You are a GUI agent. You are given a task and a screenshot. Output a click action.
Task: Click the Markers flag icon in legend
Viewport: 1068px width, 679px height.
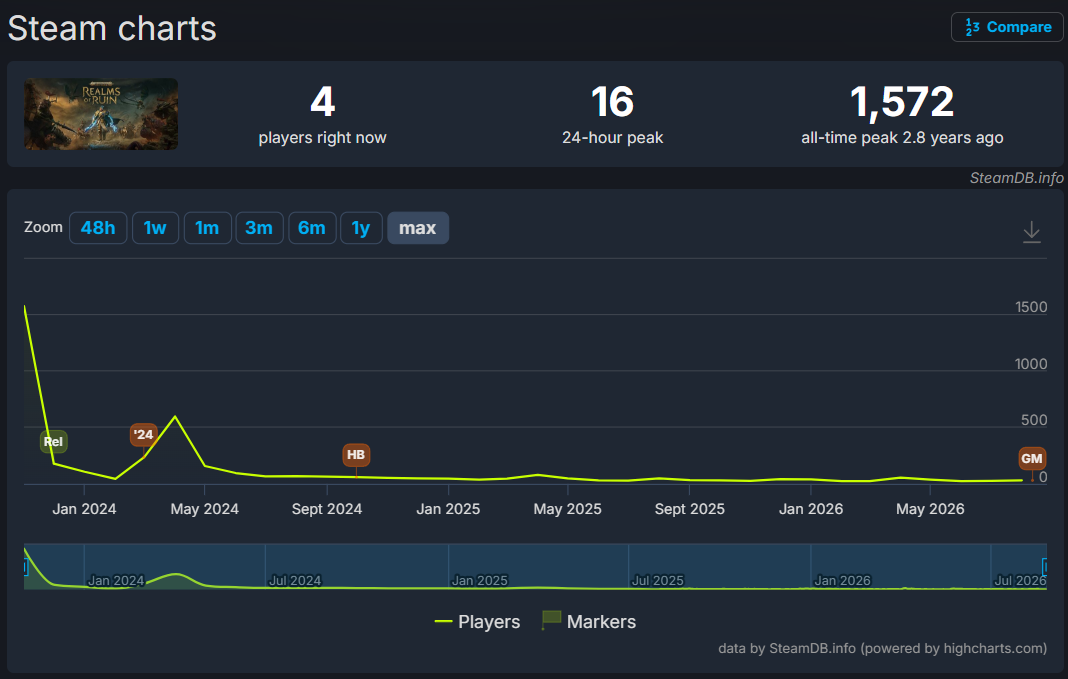551,619
